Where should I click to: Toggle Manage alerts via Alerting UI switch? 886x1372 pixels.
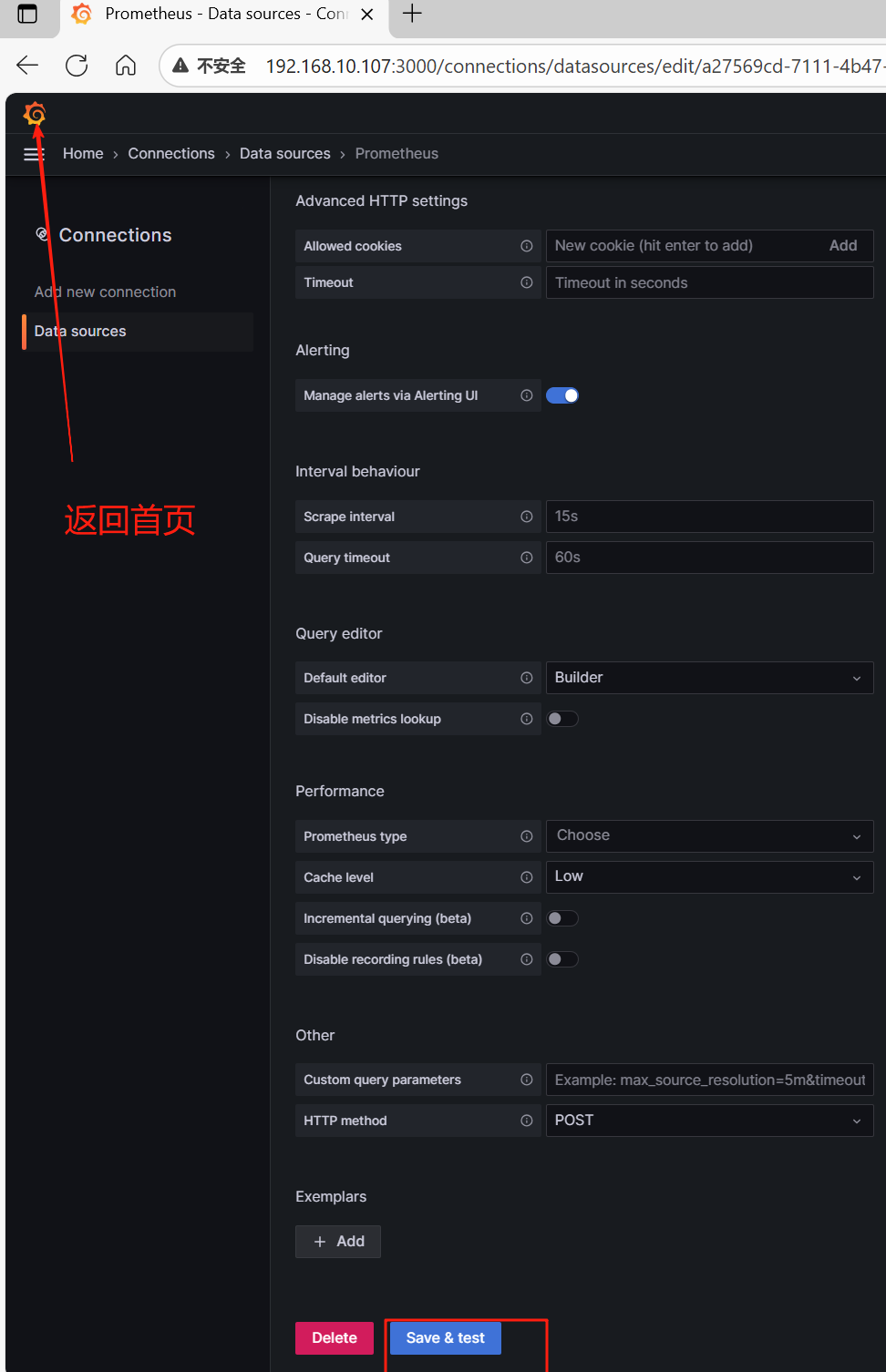click(562, 395)
